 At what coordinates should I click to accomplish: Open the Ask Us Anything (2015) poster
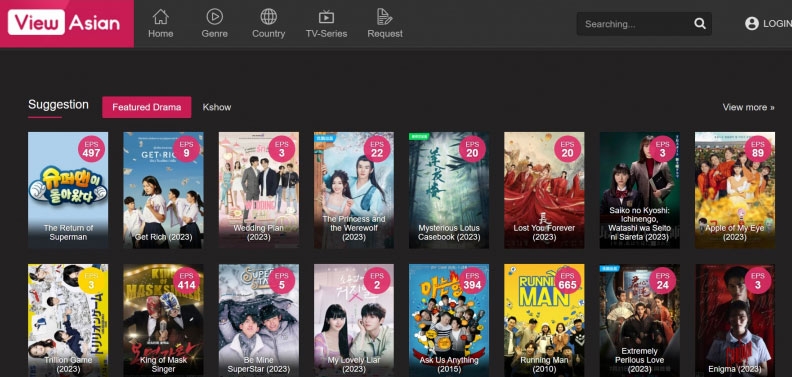pos(449,320)
